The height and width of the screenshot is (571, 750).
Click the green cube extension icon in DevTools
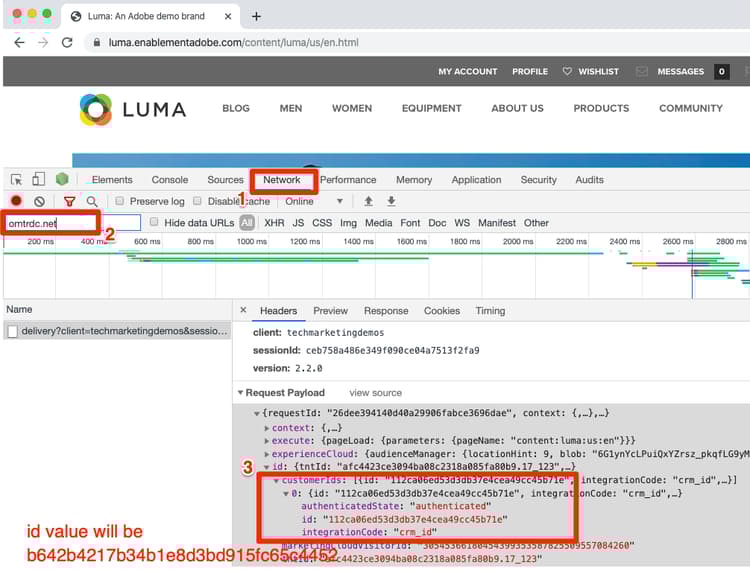coord(62,179)
